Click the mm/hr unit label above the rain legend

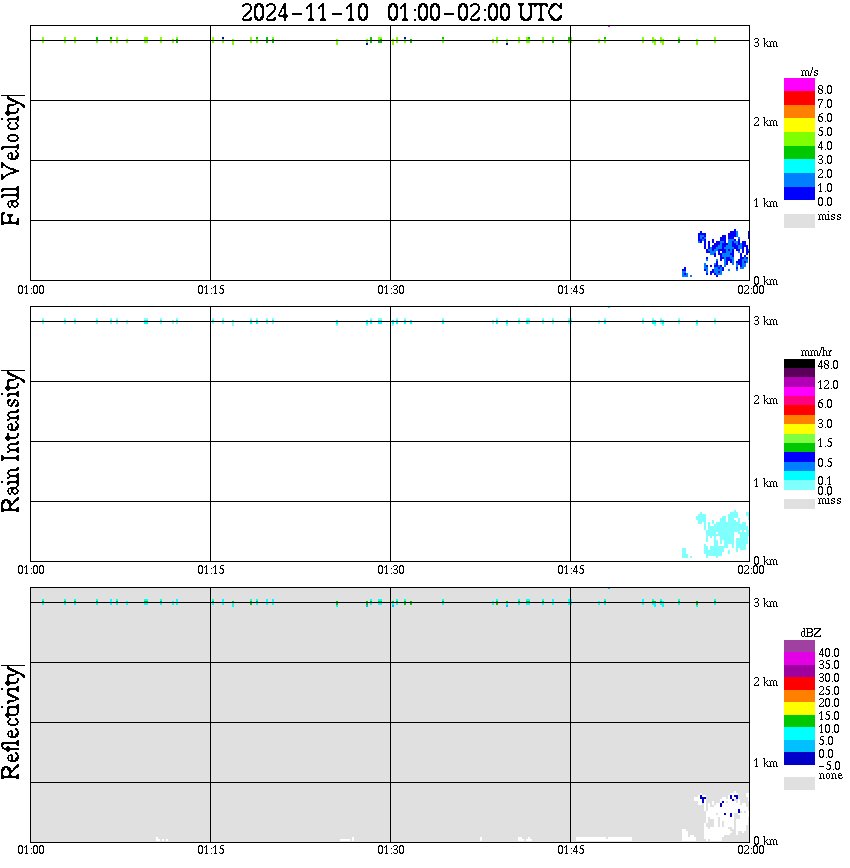816,352
